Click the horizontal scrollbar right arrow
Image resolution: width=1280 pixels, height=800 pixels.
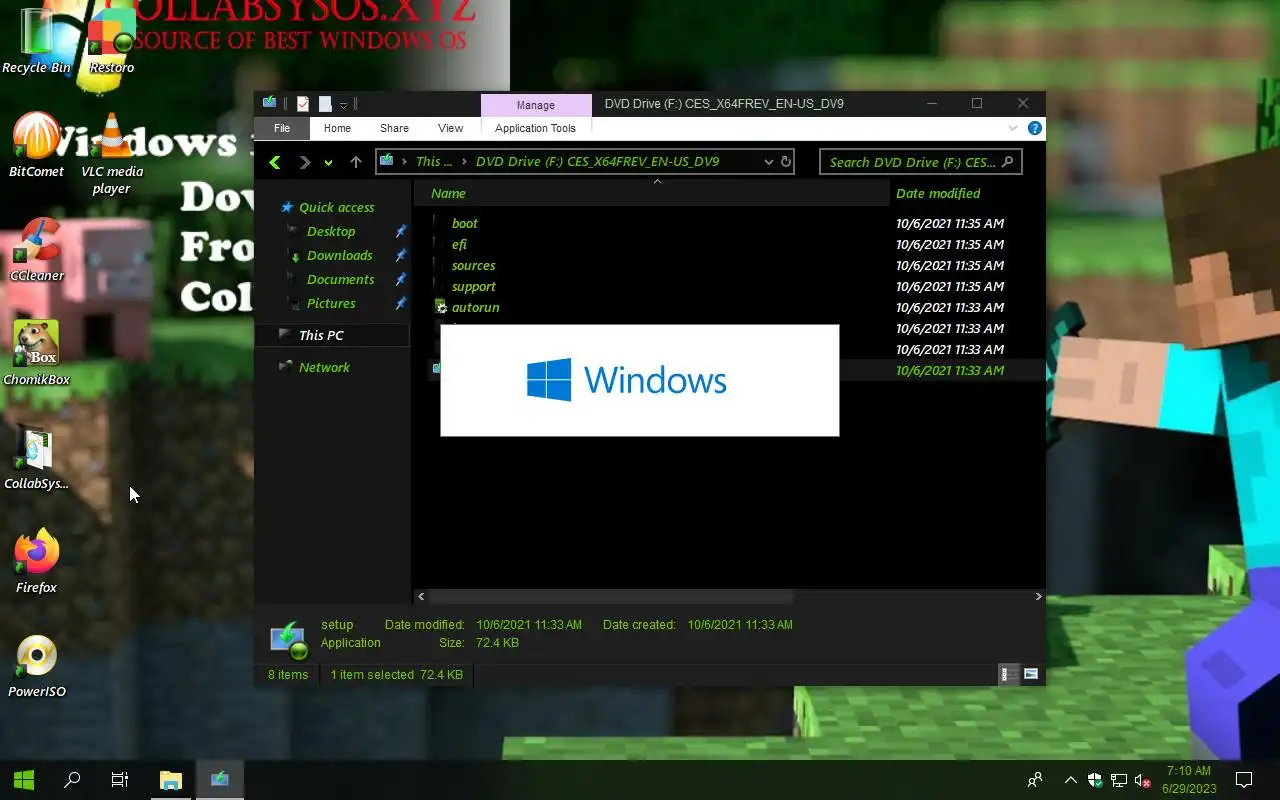click(x=1038, y=596)
